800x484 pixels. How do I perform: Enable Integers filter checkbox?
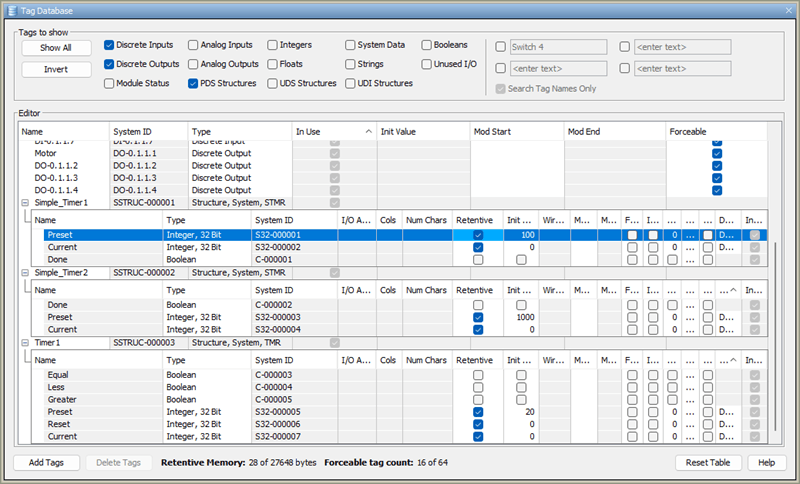point(272,45)
